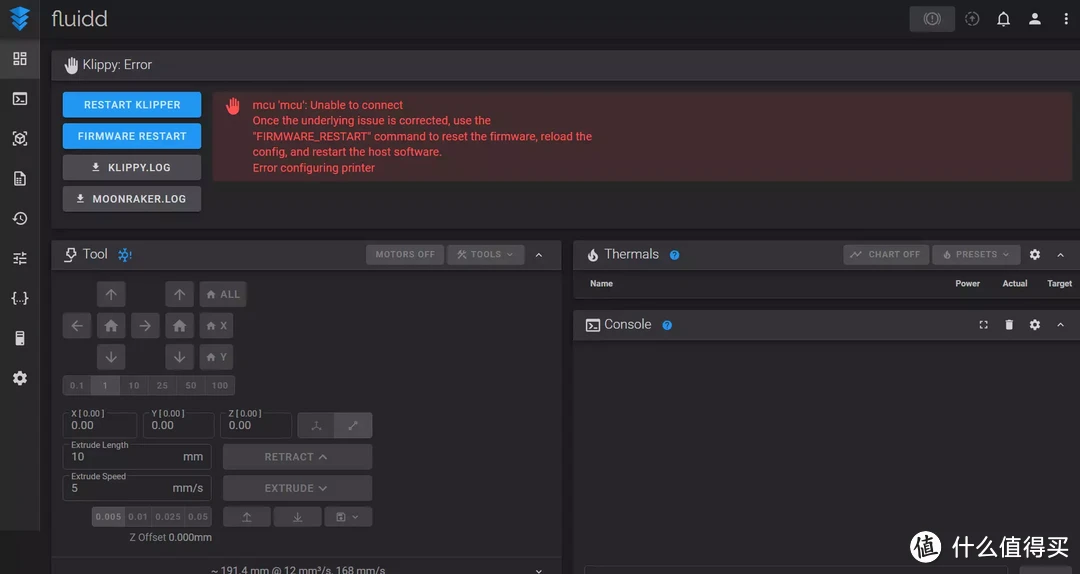Open the Console page in sidebar
The image size is (1080, 574).
(x=19, y=98)
